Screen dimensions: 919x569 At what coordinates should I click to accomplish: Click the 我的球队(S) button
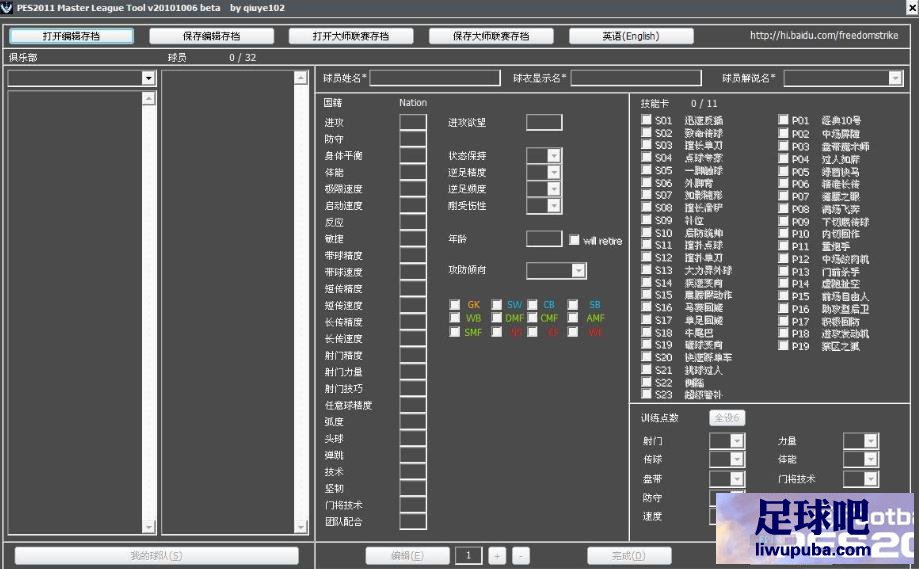click(x=156, y=556)
